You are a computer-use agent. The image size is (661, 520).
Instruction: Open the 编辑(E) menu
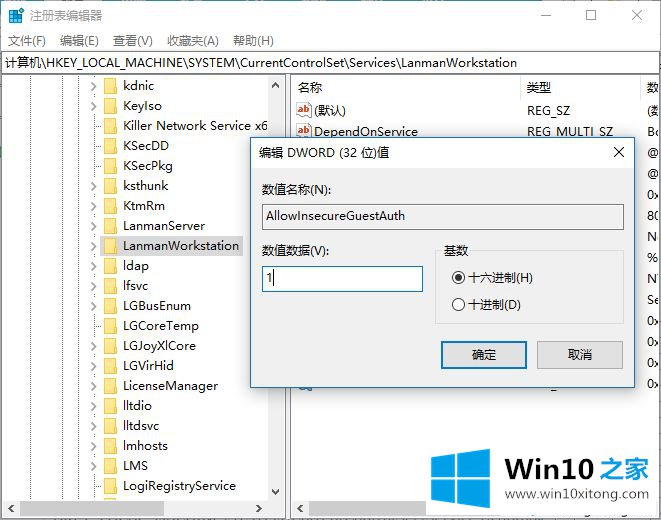pos(79,41)
